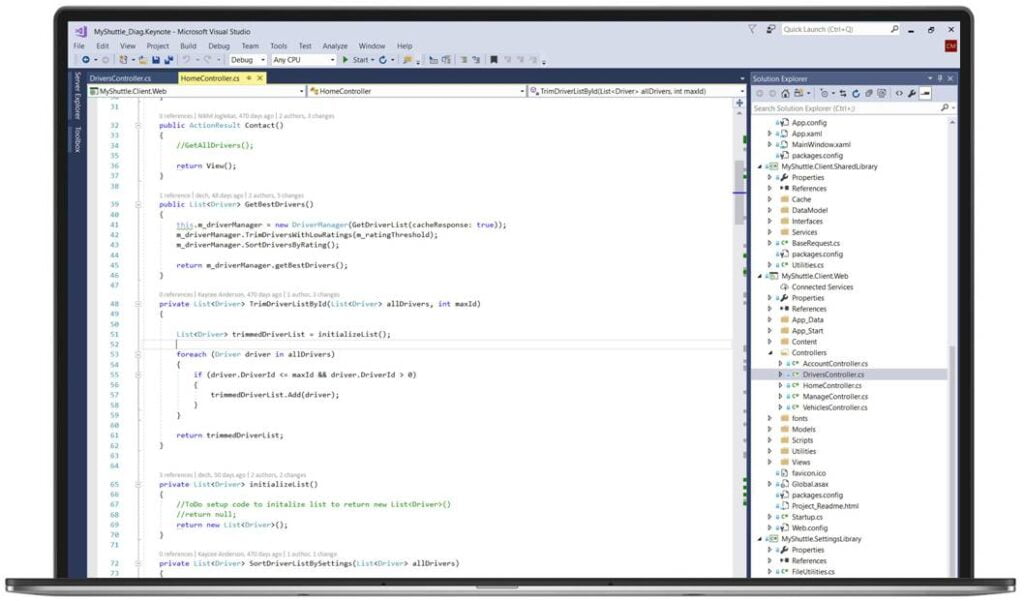
Task: Open the Analyze menu
Action: point(334,46)
